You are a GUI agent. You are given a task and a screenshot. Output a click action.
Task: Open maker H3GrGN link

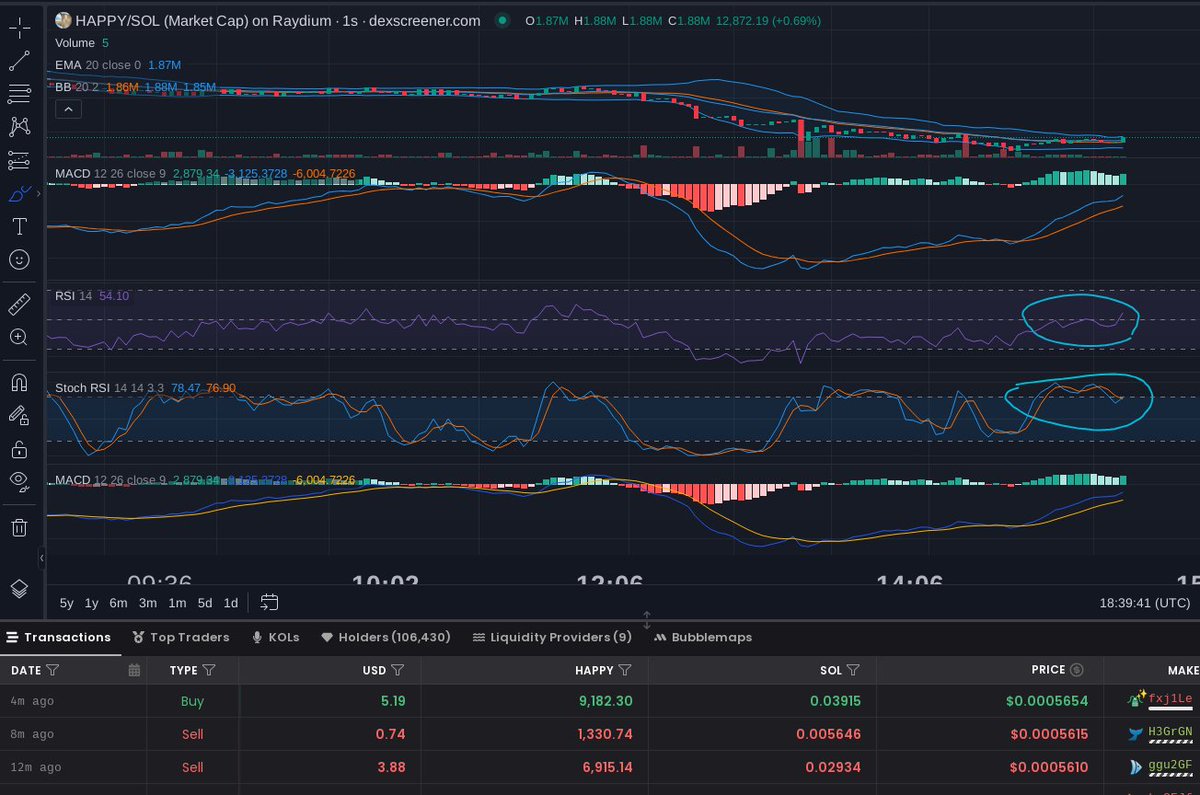[x=1171, y=732]
